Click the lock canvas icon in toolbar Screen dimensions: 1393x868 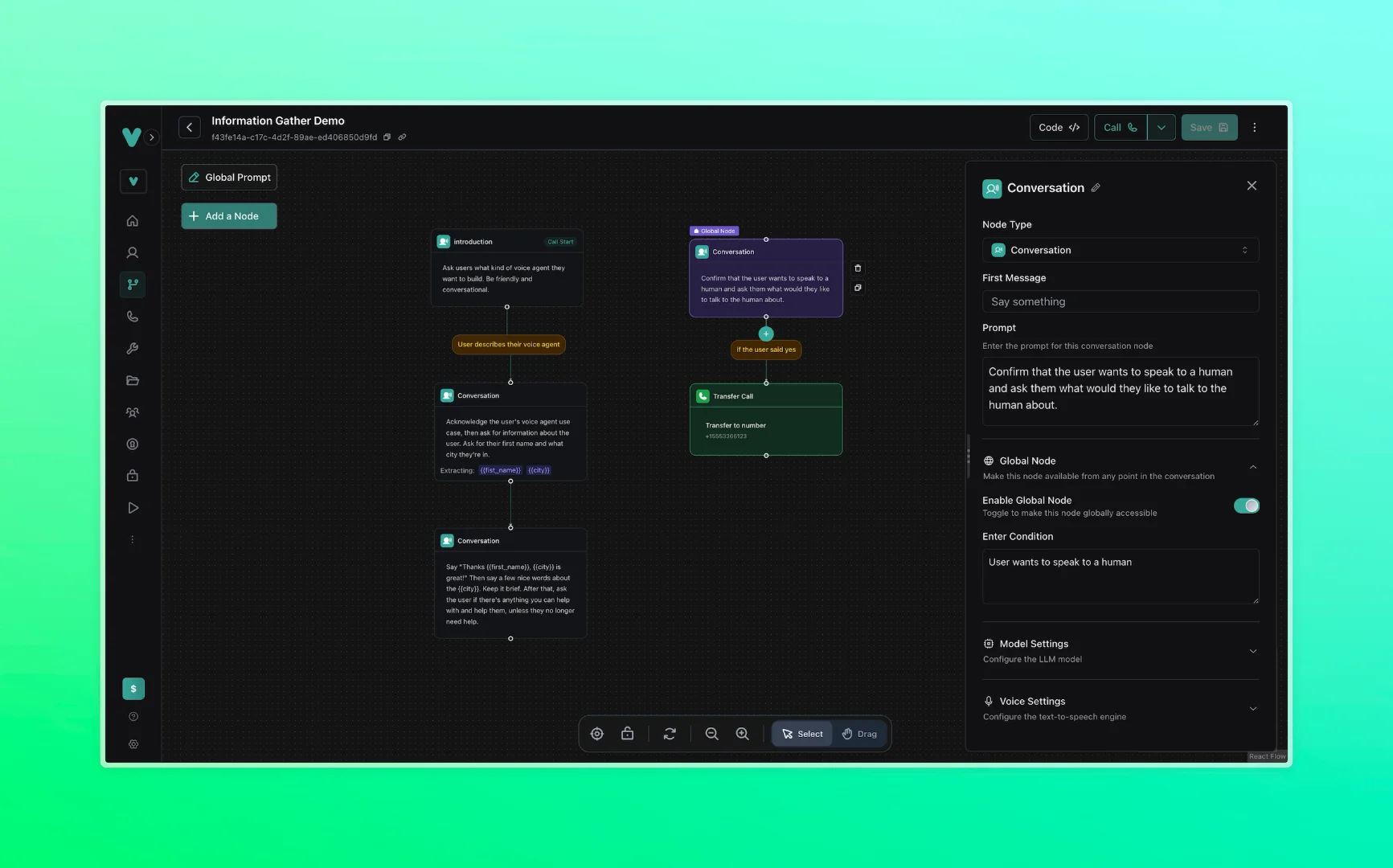pos(628,734)
